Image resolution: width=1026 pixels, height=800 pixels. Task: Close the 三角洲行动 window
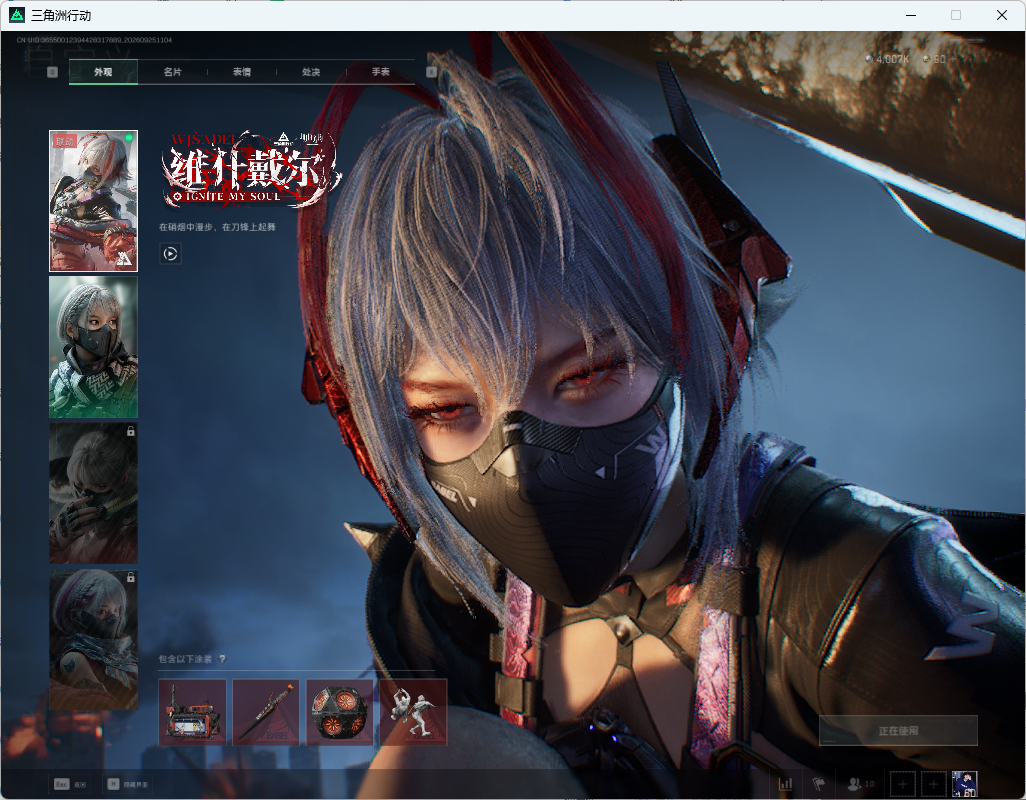pos(1002,15)
